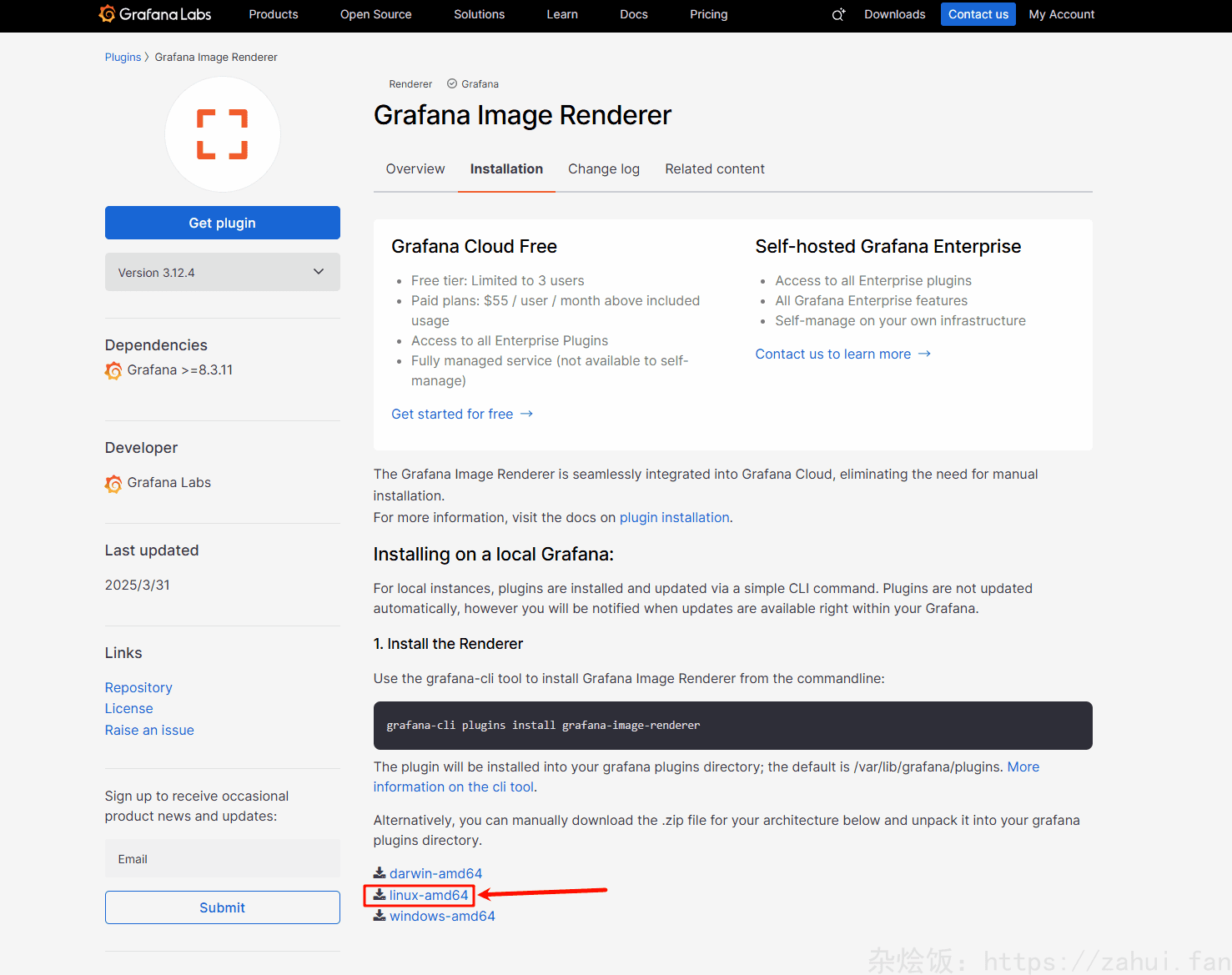The width and height of the screenshot is (1232, 975).
Task: Click the Email input field
Action: [x=222, y=859]
